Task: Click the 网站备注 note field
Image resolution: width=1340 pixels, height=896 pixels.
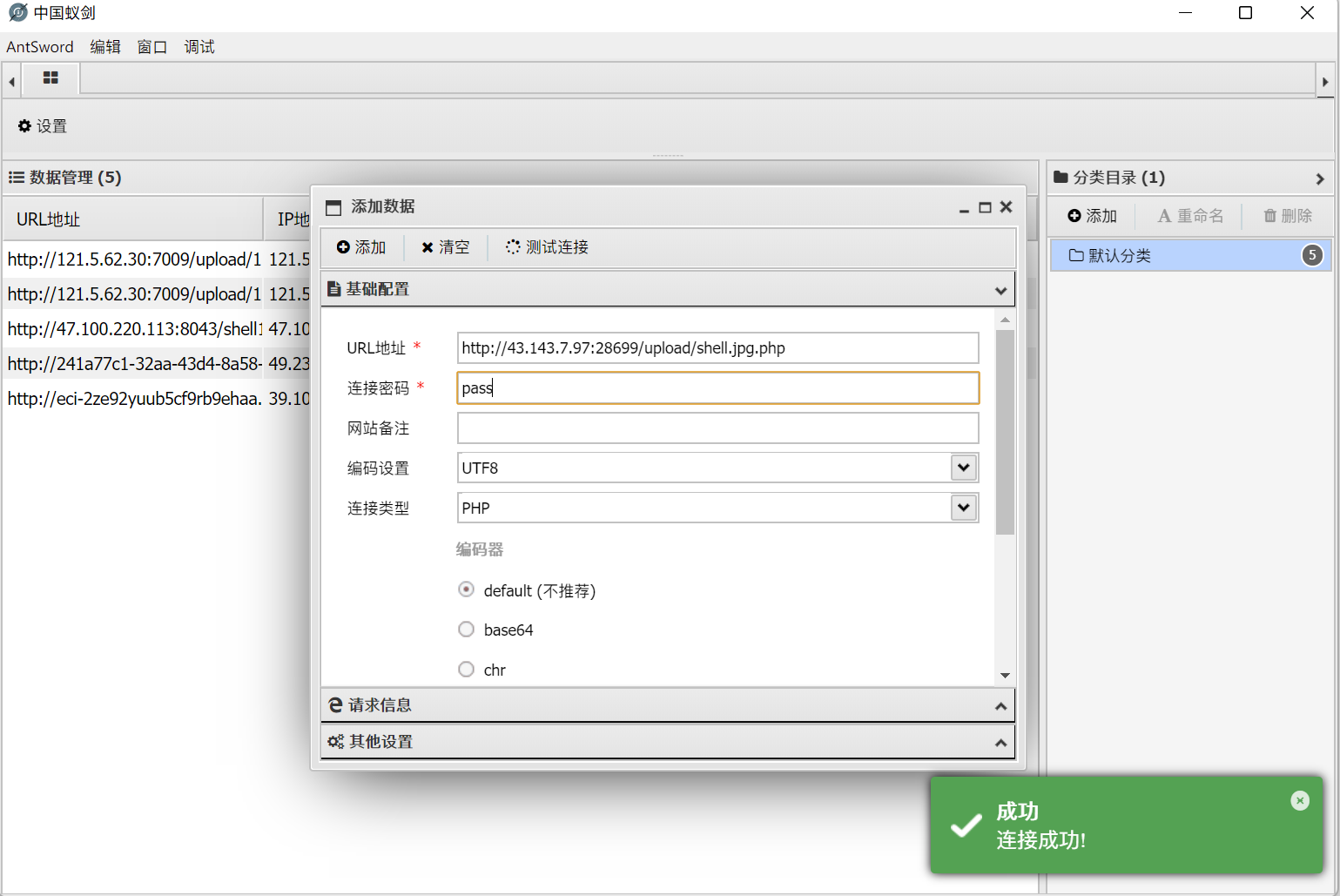Action: [717, 428]
